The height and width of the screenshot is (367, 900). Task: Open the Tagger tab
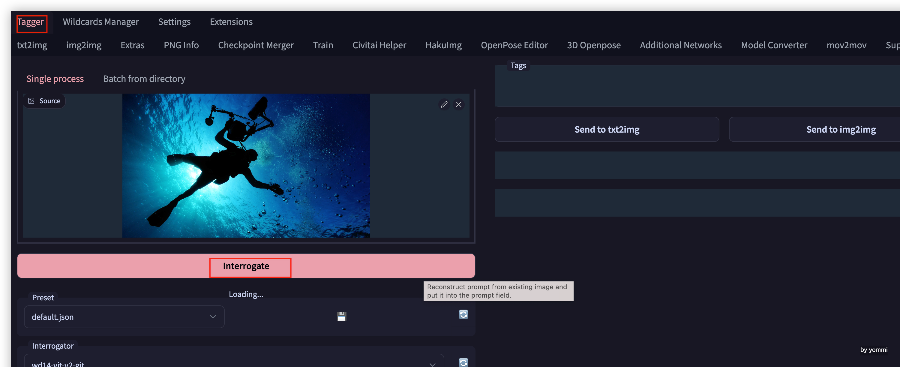point(31,22)
